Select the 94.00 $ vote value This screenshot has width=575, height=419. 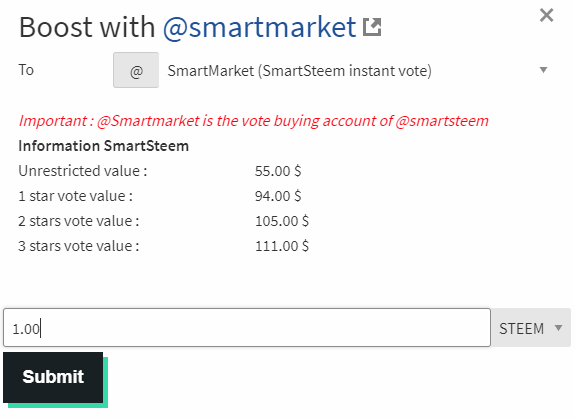click(278, 196)
